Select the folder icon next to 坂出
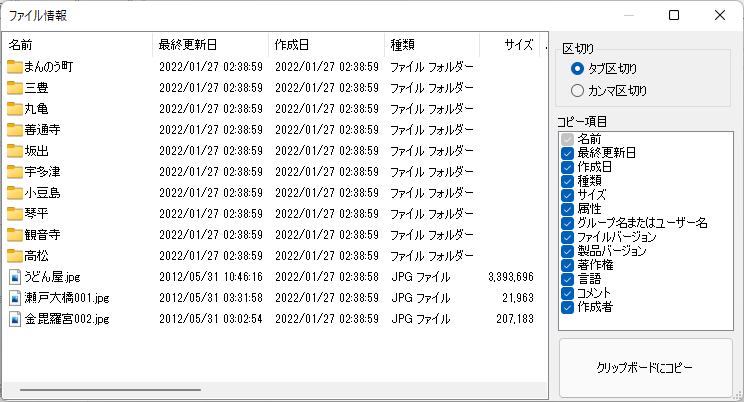744x402 pixels. pos(15,151)
